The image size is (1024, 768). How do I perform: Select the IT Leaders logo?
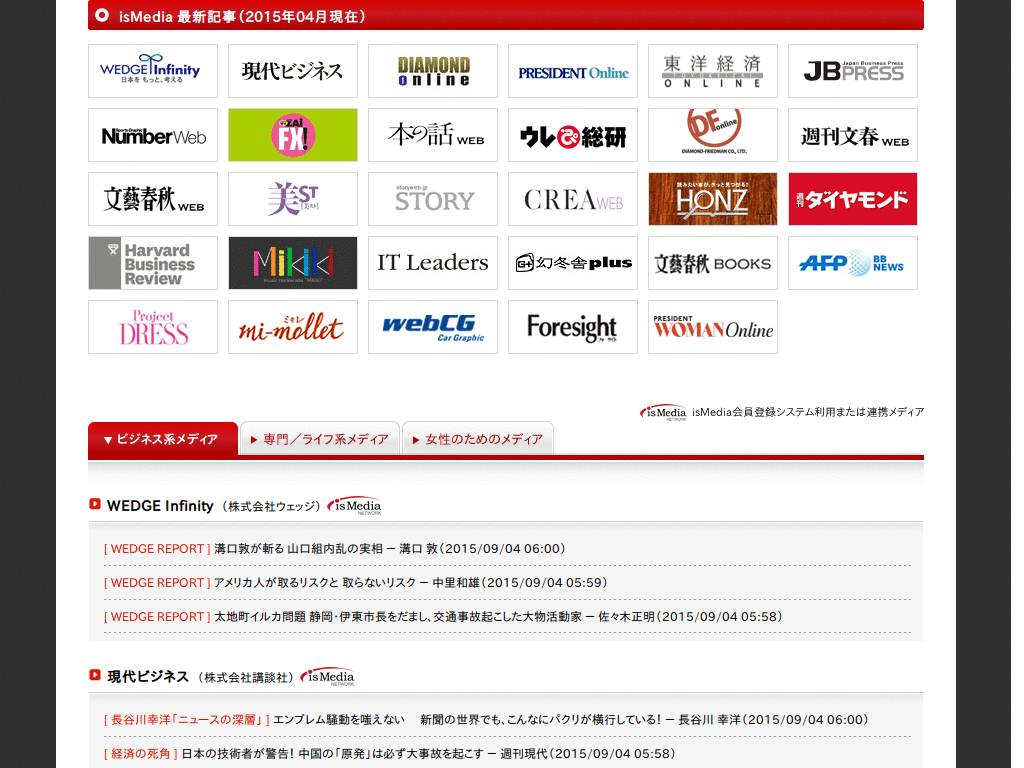pos(433,263)
